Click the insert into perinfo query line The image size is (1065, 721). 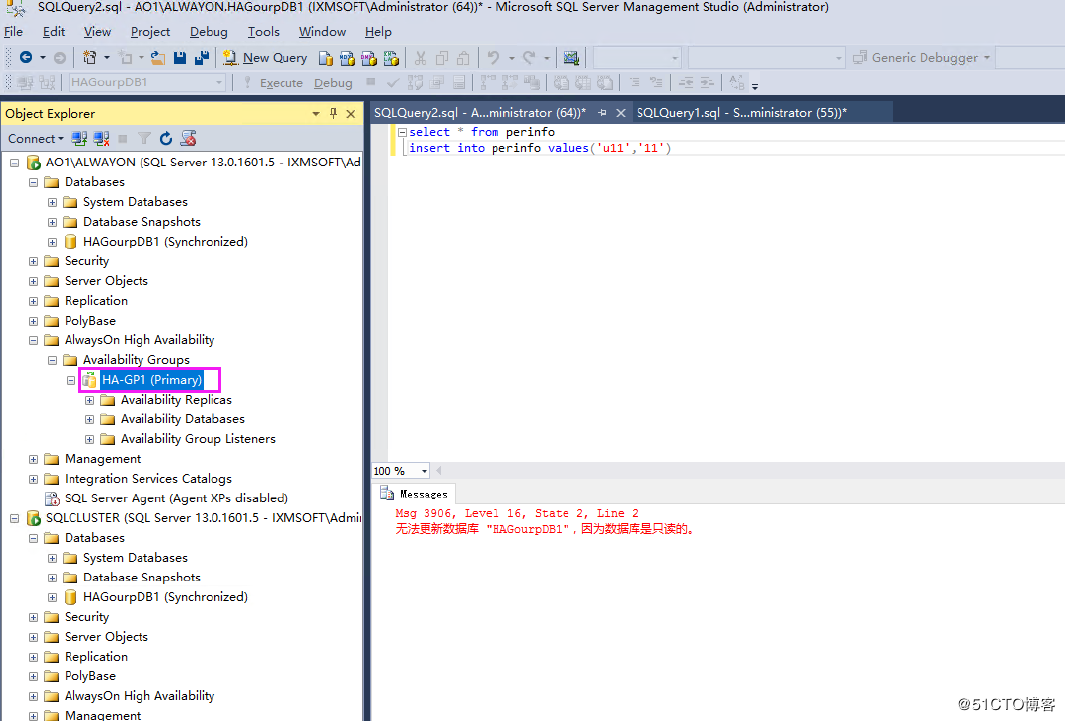point(540,148)
